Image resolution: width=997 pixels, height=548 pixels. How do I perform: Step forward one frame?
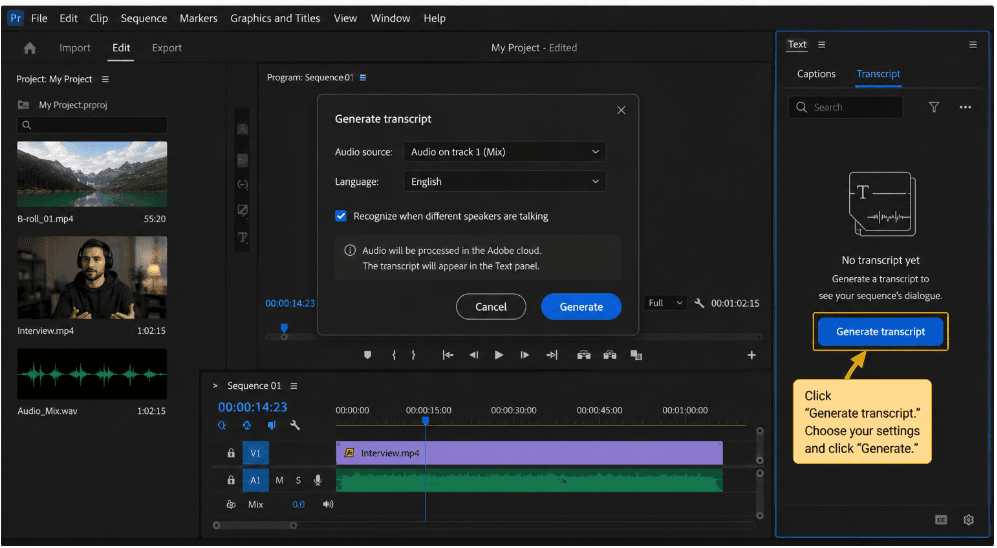tap(525, 355)
